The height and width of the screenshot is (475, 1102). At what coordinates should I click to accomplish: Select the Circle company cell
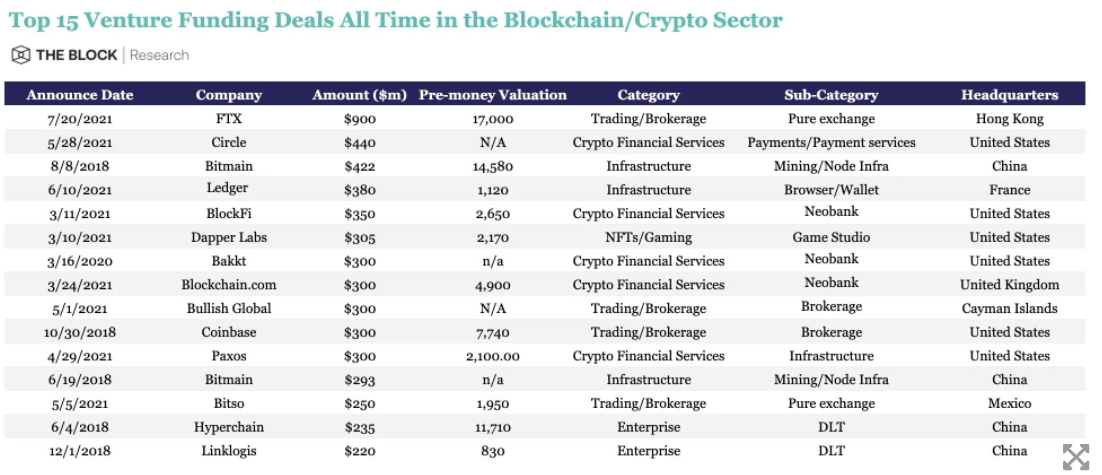[x=229, y=143]
